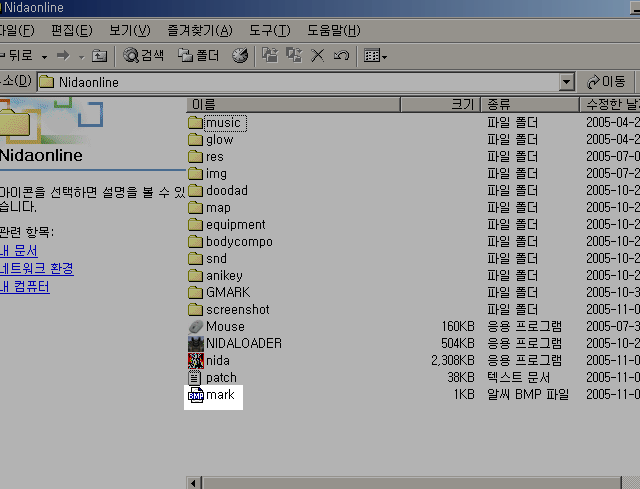Viewport: 640px width, 489px height.
Task: Click the 네트워크 환경 link
Action: 37,269
